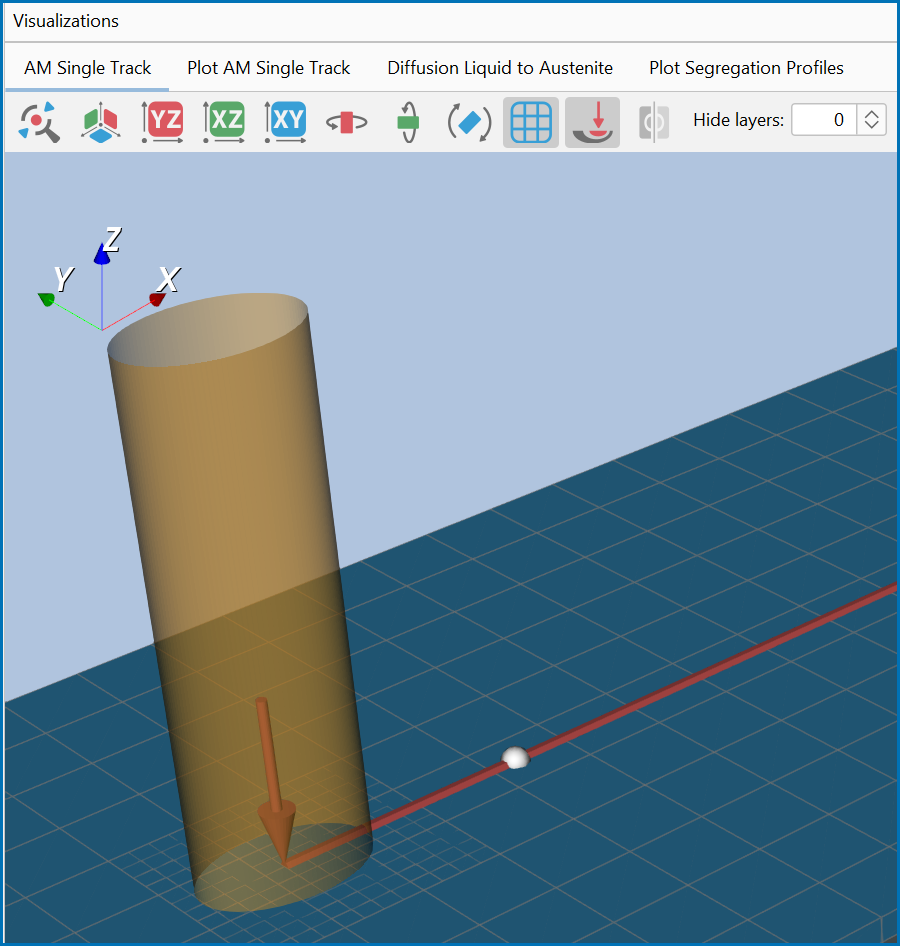Switch to Diffusion Liquid to Austenite tab
Image resolution: width=900 pixels, height=946 pixels.
[x=499, y=68]
